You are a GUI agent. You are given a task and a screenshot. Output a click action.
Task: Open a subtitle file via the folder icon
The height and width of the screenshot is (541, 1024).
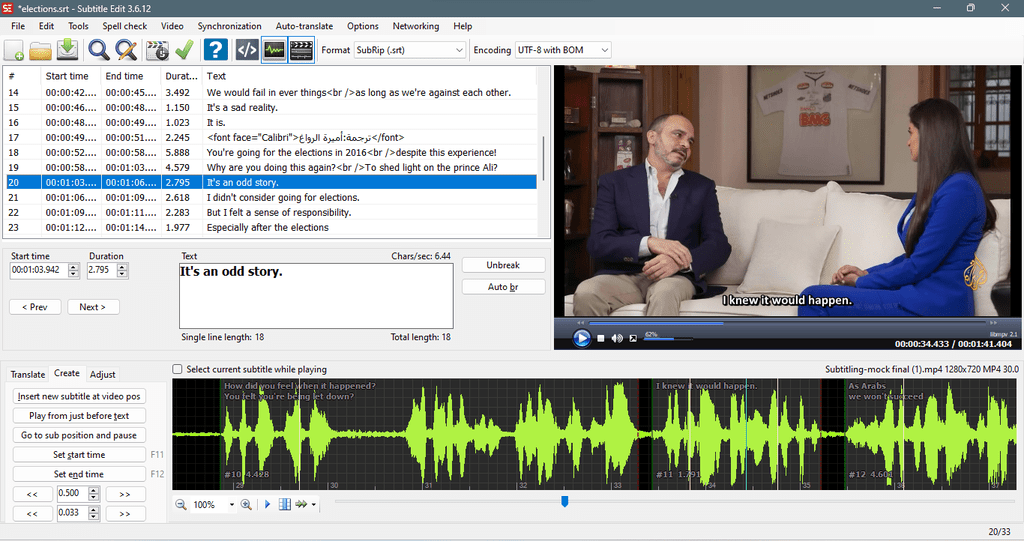coord(40,50)
